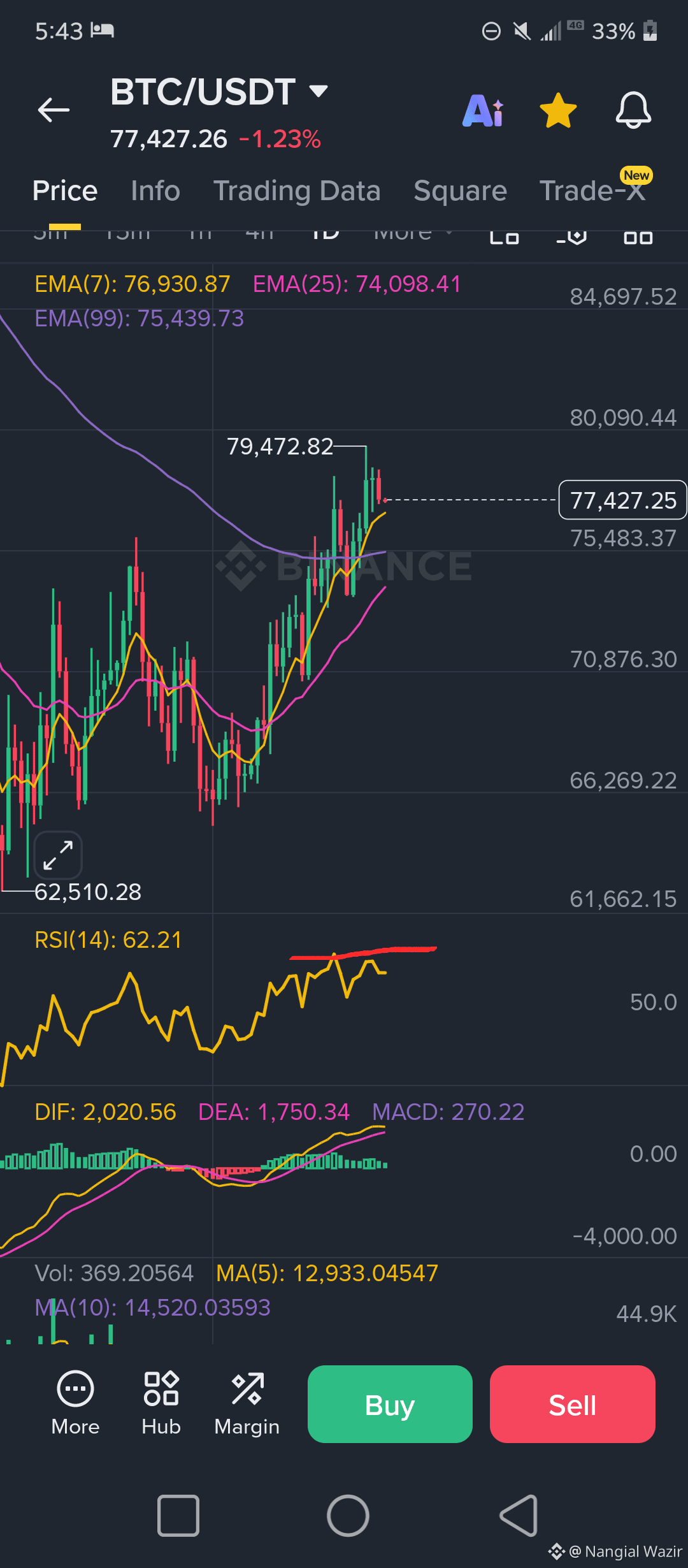Tap the EMA(7): 76,930.87 label

pyautogui.click(x=133, y=284)
